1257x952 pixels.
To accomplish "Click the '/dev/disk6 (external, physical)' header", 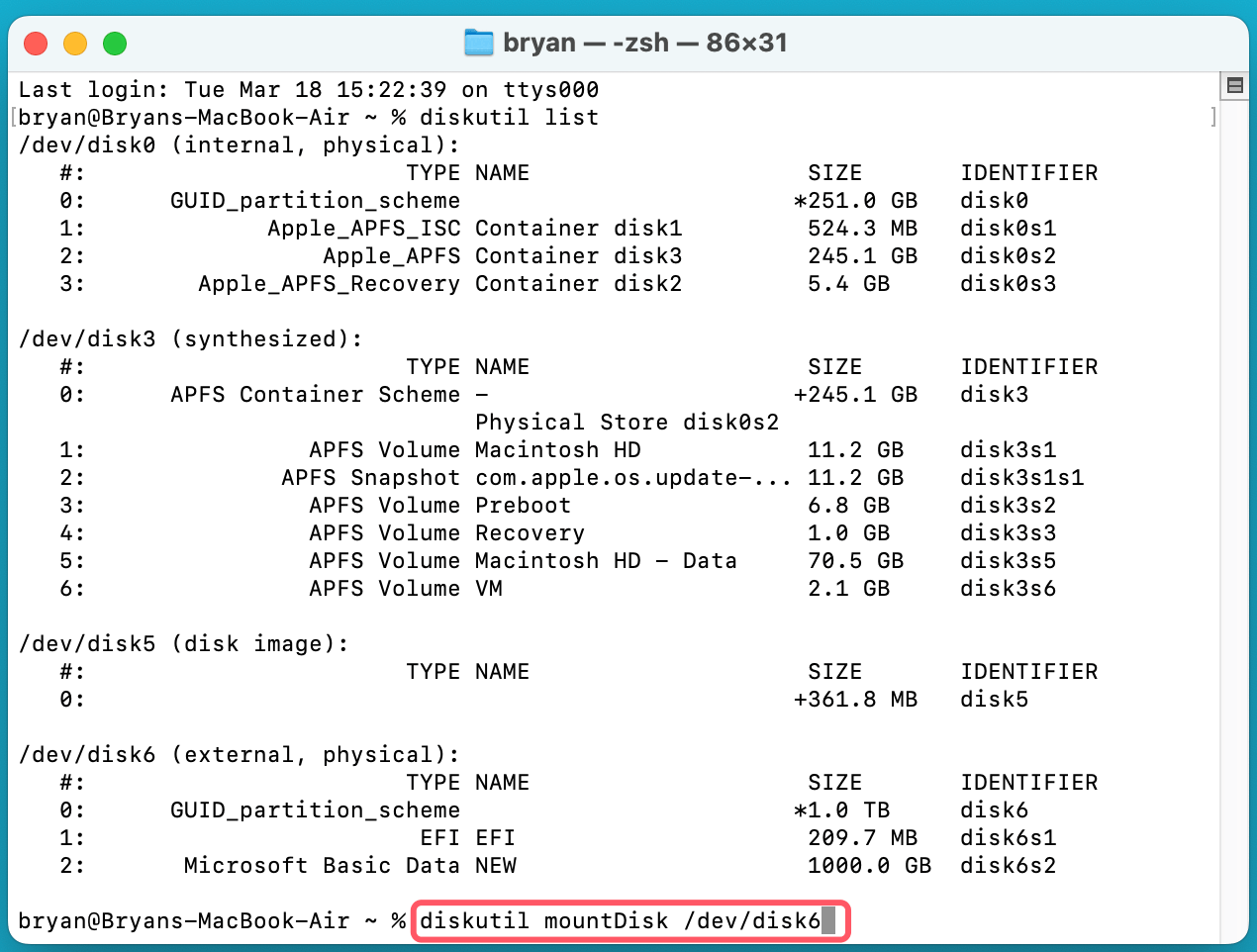I will tap(240, 755).
